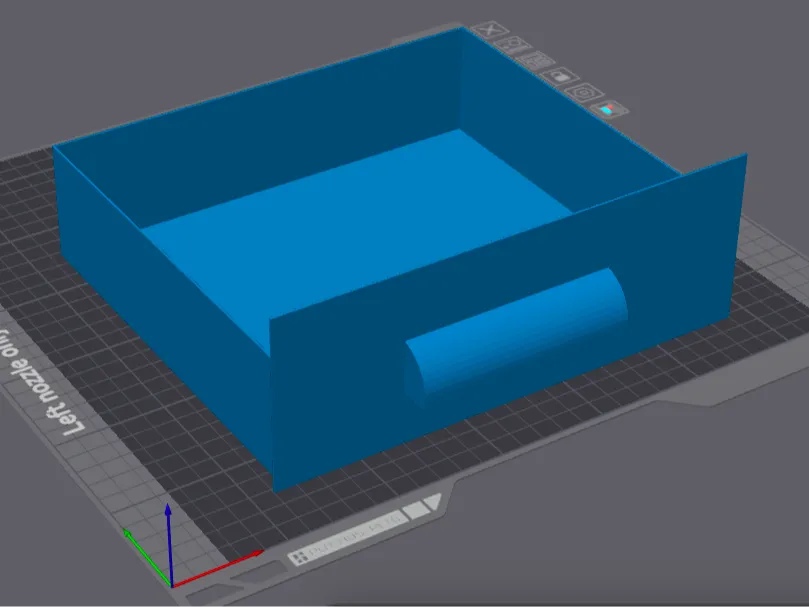Click the arrange objects plate icon
Viewport: 809px width, 607px height.
(537, 60)
